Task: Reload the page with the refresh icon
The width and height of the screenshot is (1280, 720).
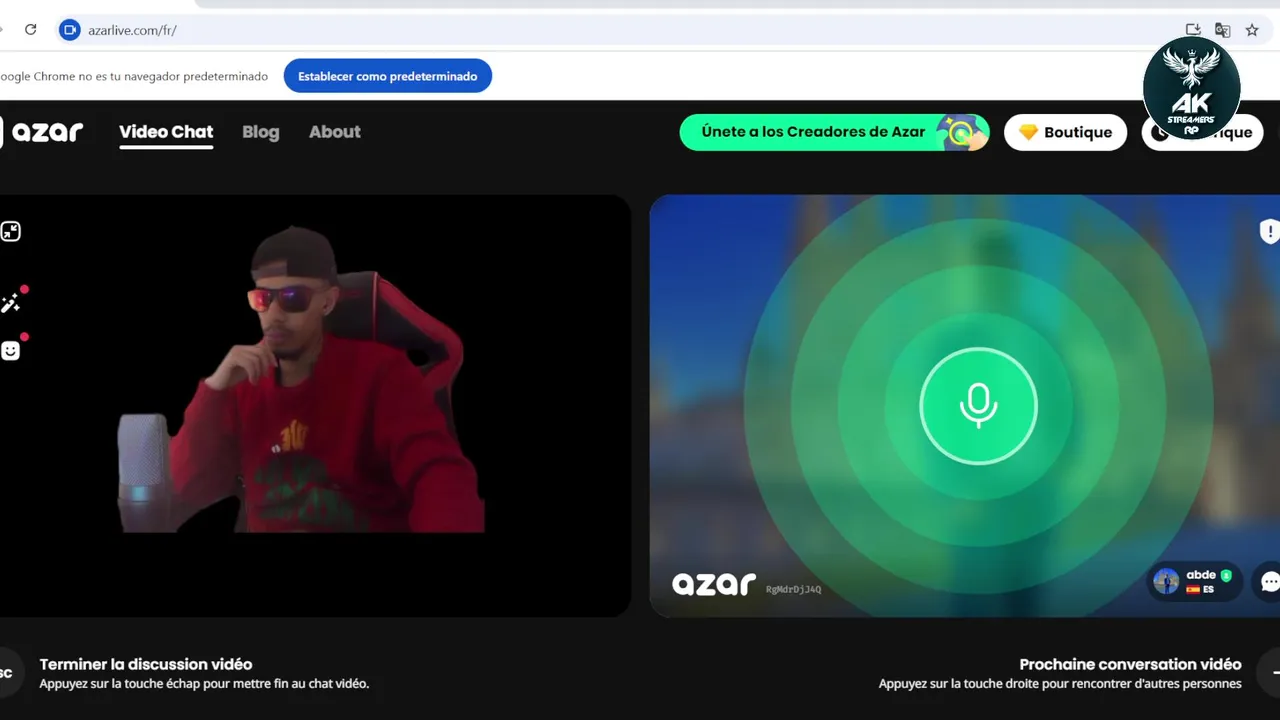Action: point(31,30)
